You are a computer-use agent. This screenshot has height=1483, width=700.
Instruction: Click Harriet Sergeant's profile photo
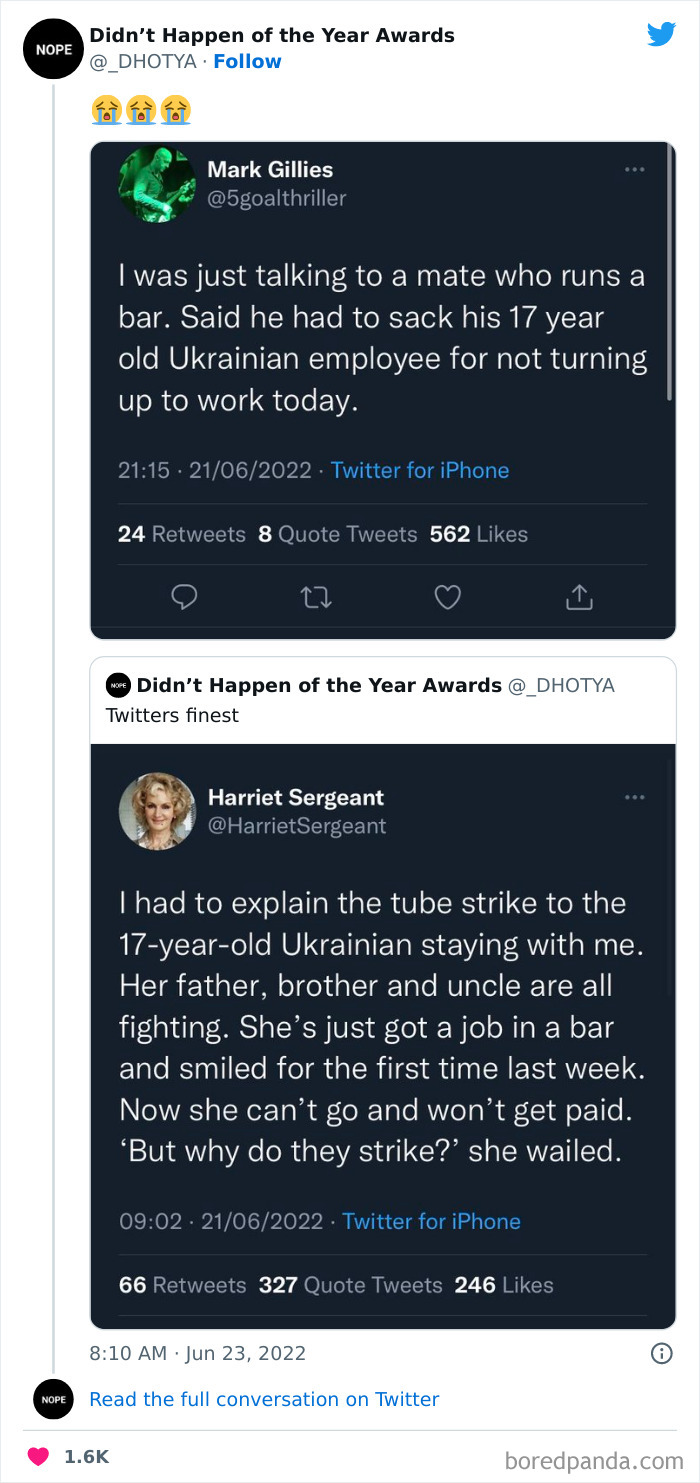point(157,811)
